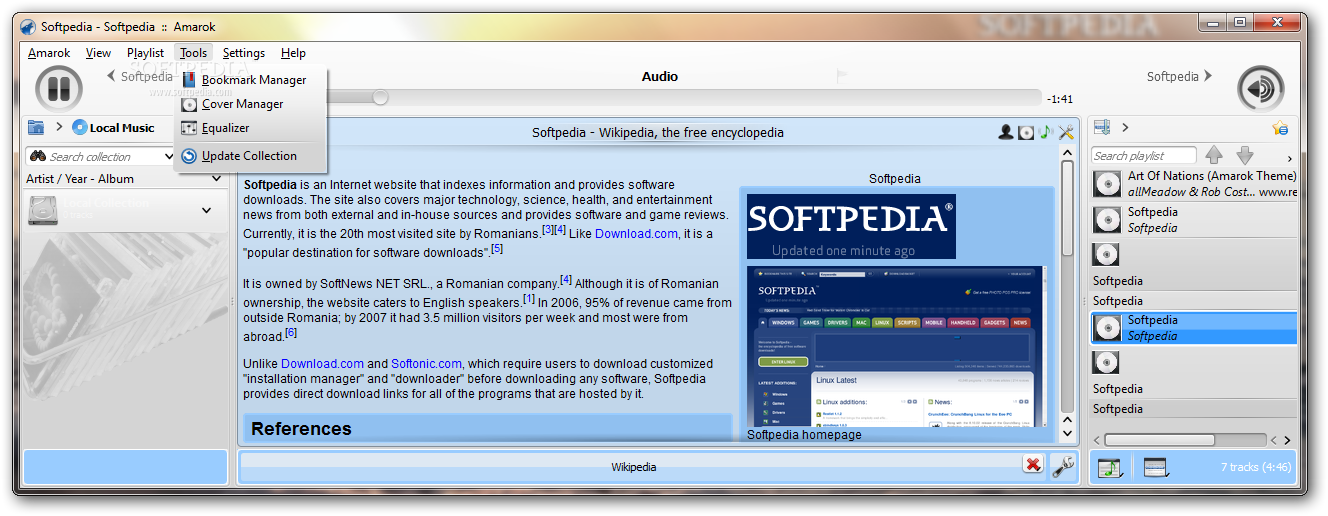Choose Update Collection in Tools menu

pos(250,156)
